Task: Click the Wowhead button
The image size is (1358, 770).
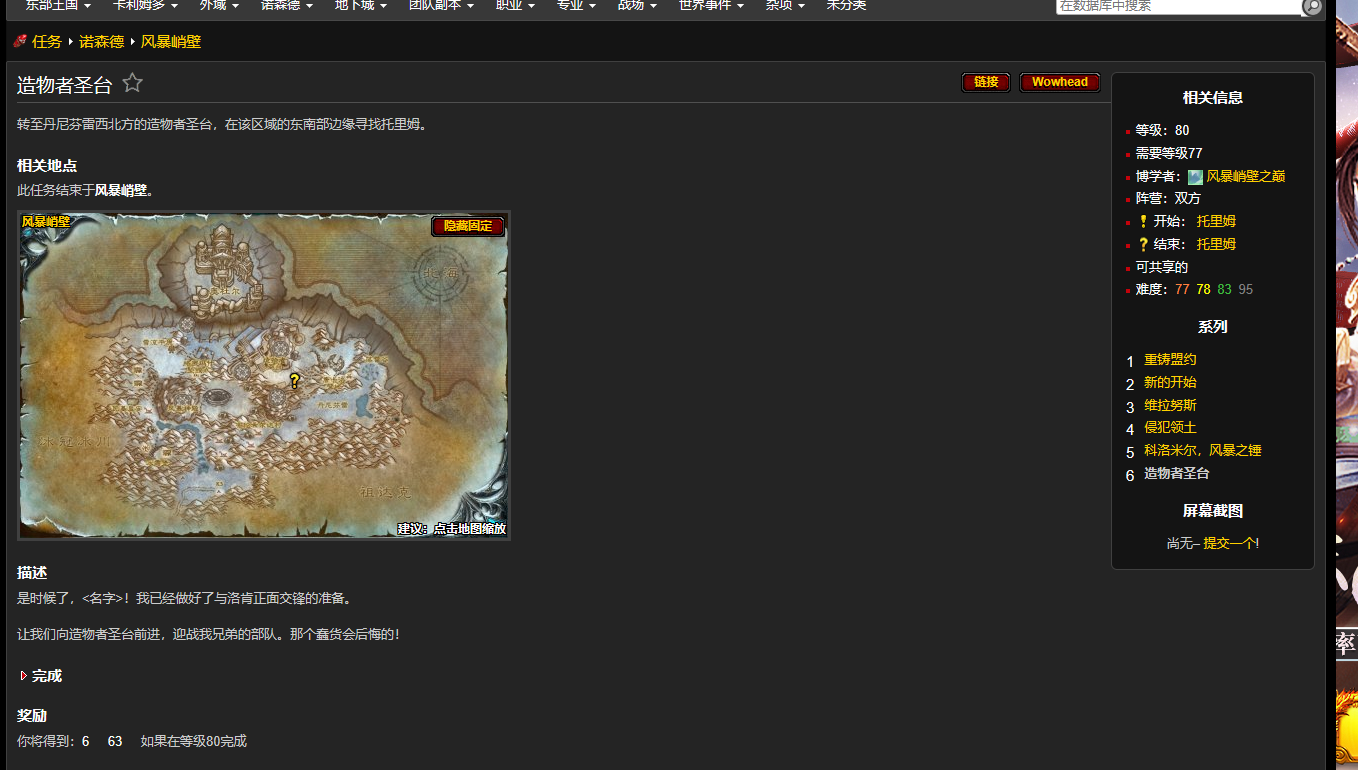Action: coord(1059,82)
